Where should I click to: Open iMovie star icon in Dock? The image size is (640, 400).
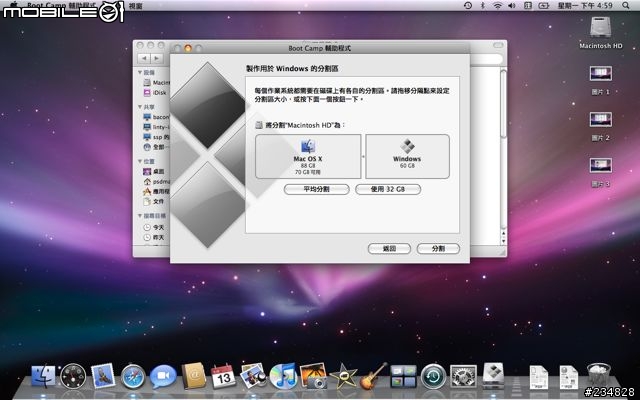(343, 376)
